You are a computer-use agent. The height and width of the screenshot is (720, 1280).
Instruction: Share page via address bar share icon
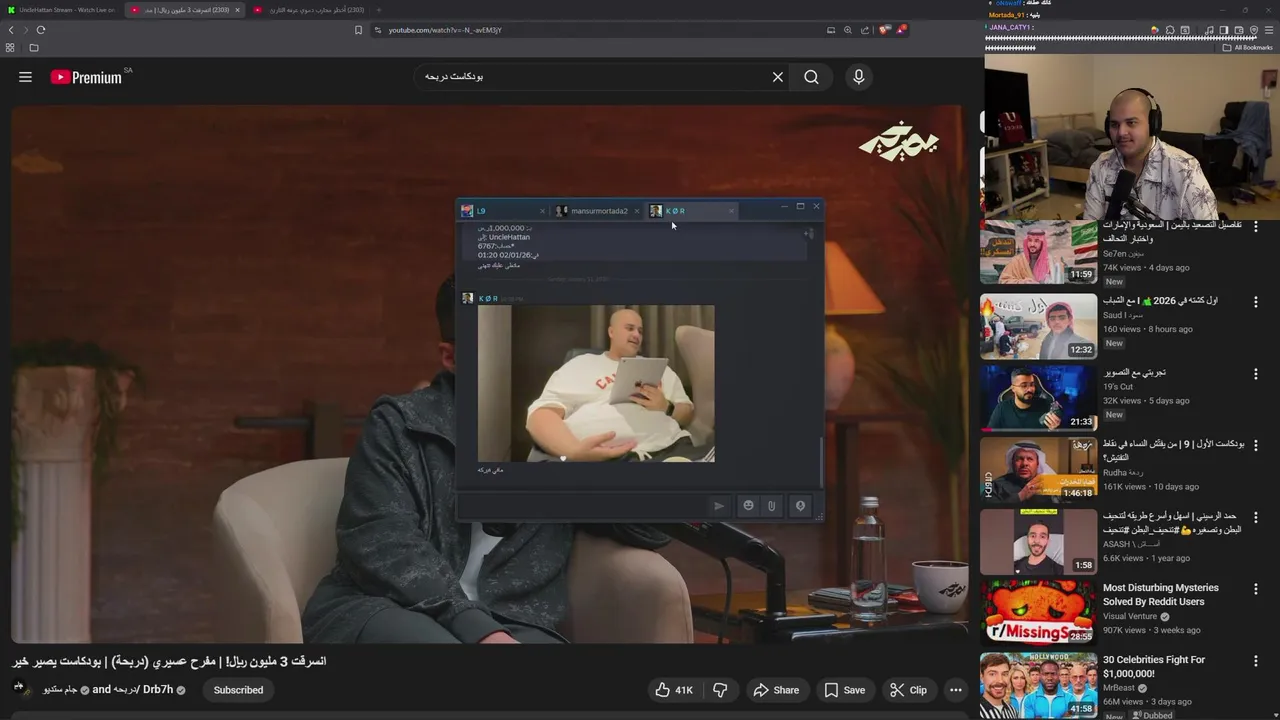click(x=865, y=30)
